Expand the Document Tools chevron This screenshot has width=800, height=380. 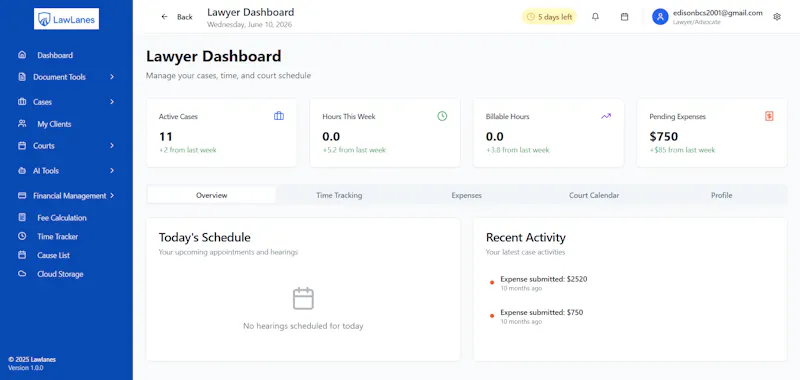click(x=112, y=77)
